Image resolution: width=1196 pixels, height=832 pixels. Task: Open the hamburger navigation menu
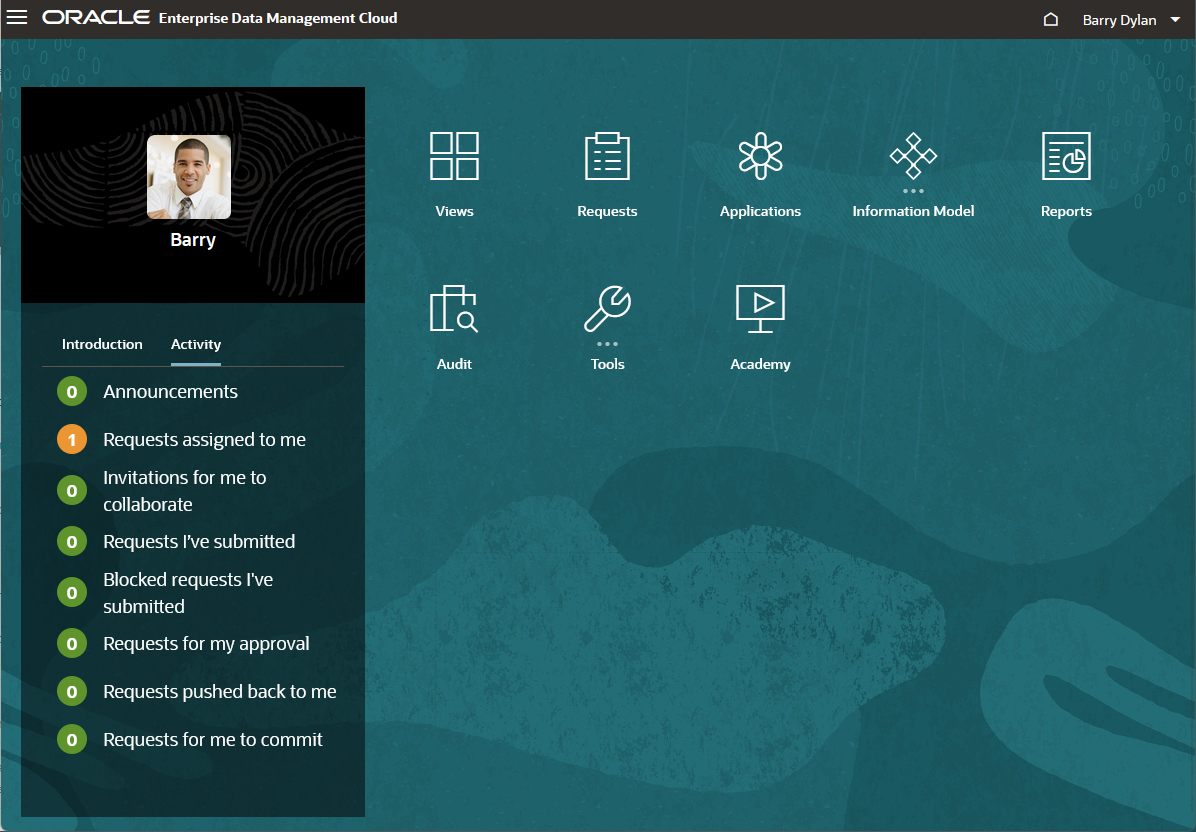click(17, 18)
